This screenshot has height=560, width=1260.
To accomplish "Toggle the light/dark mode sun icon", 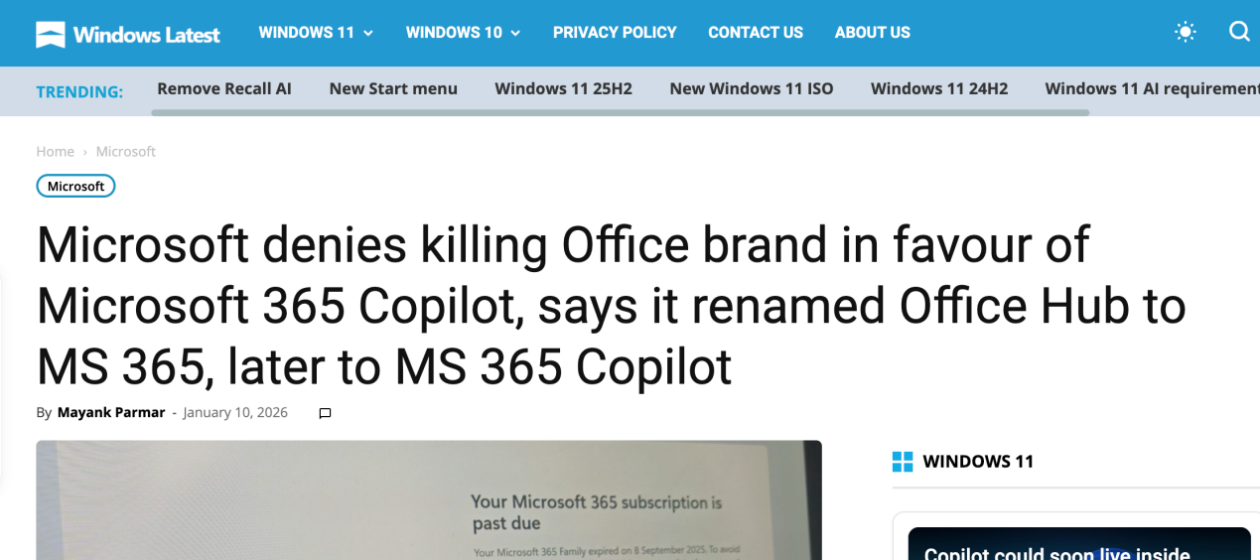I will tap(1185, 32).
